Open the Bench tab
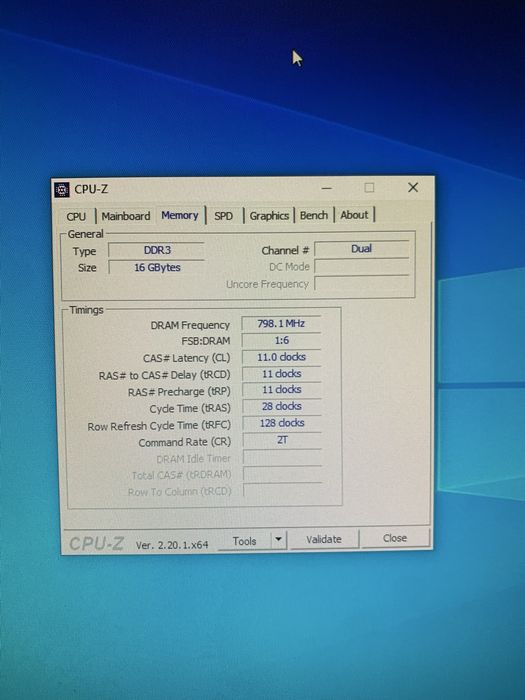 tap(314, 215)
